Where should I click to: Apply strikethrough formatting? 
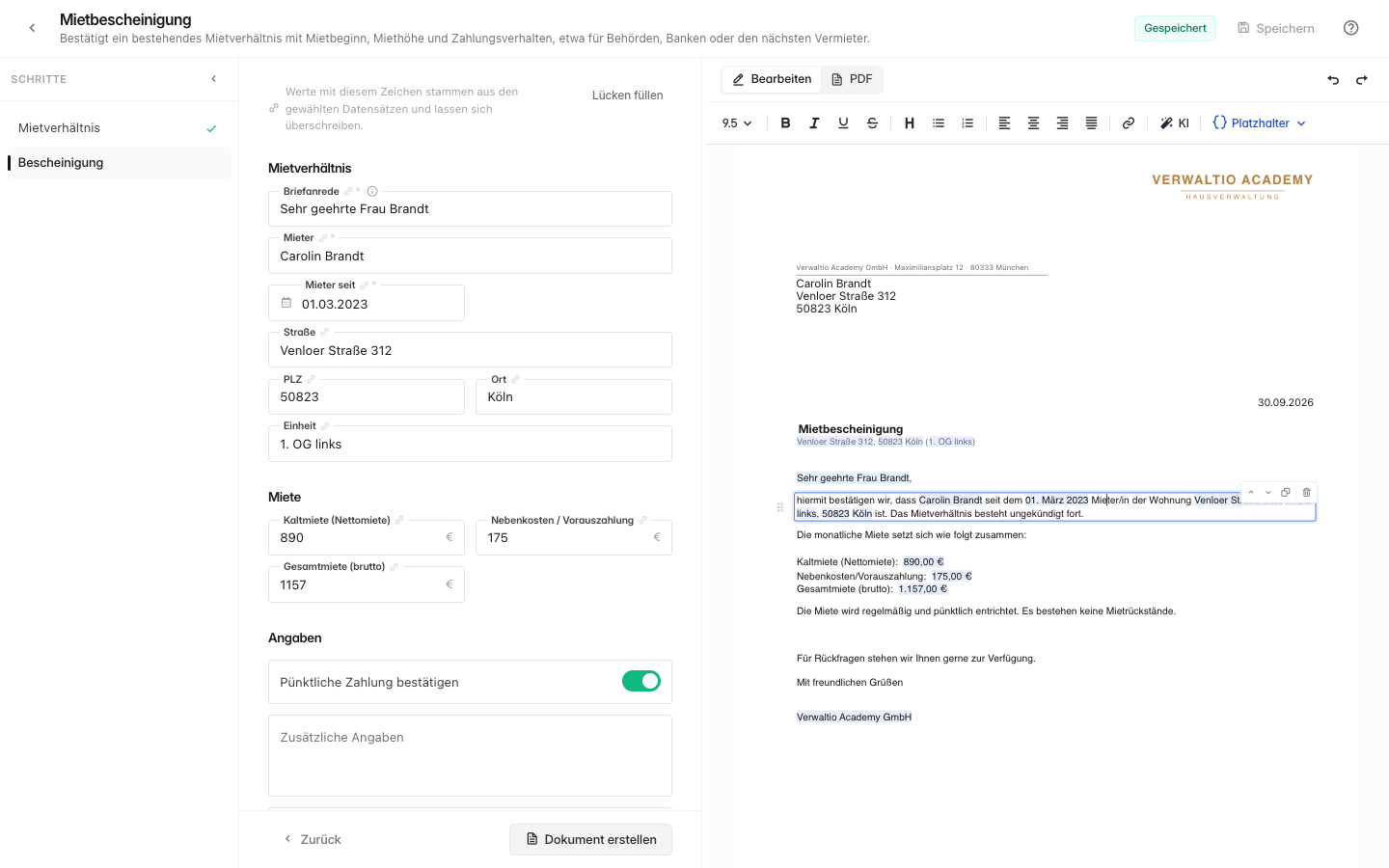pos(872,123)
